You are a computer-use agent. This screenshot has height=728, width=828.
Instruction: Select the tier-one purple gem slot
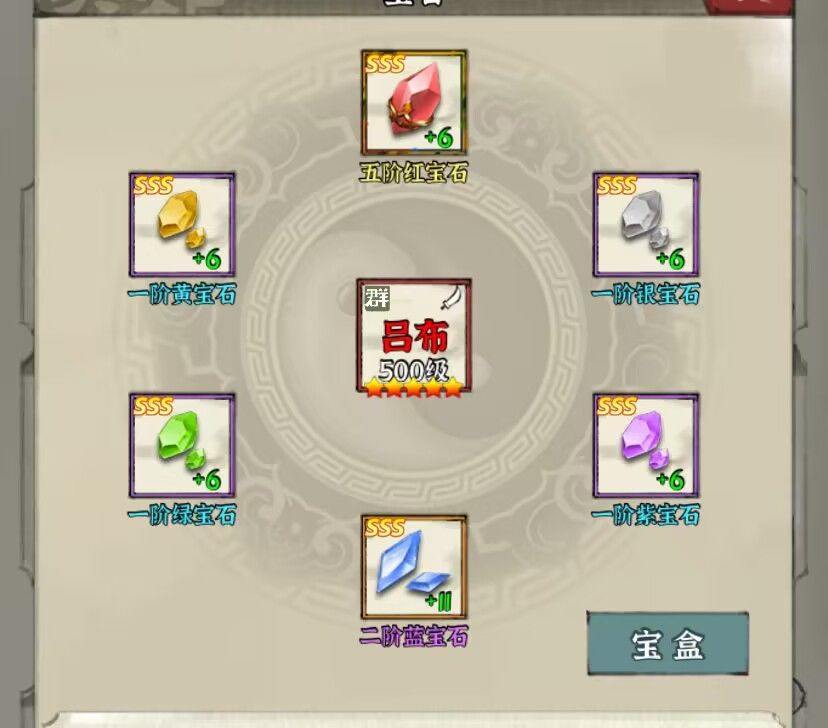point(646,445)
